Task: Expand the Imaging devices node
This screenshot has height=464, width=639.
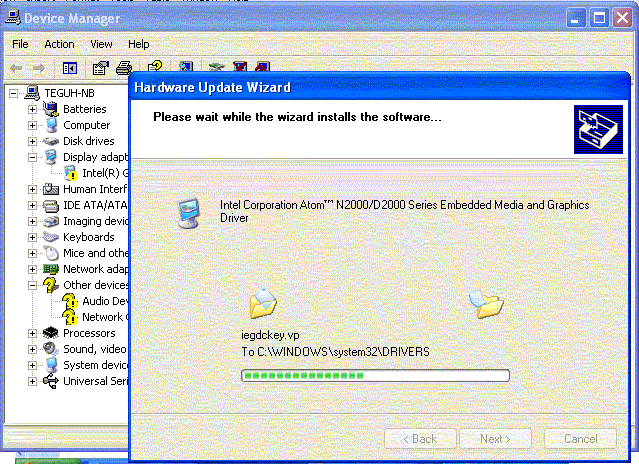Action: (x=33, y=221)
